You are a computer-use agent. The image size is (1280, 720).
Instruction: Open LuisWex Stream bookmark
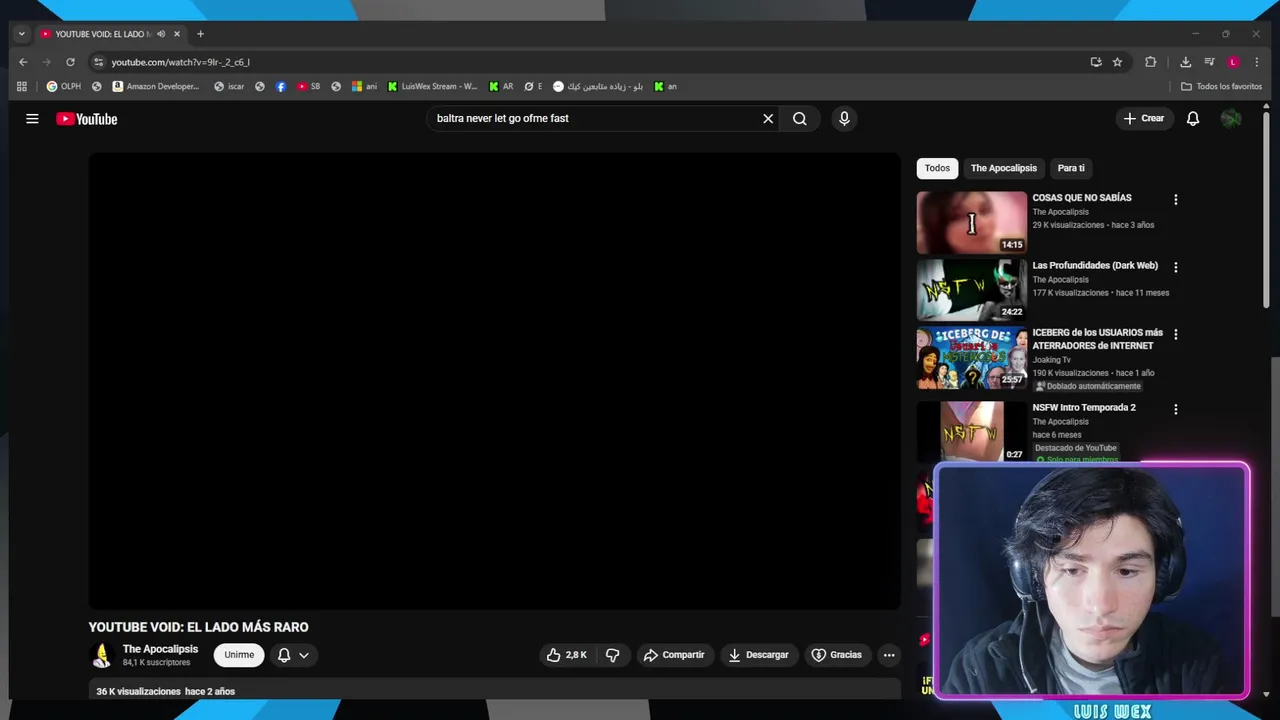click(433, 86)
